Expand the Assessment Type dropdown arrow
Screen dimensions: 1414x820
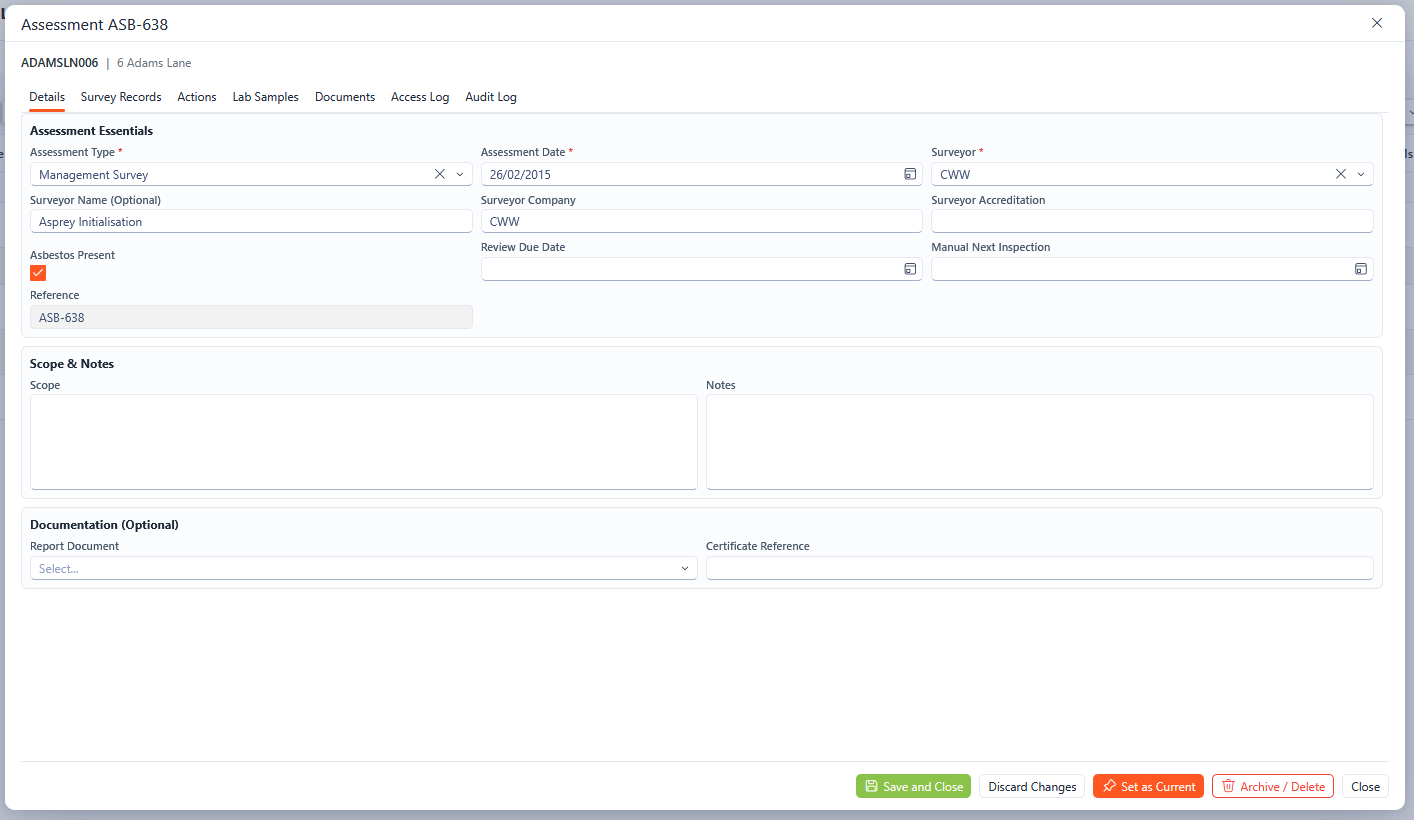460,174
